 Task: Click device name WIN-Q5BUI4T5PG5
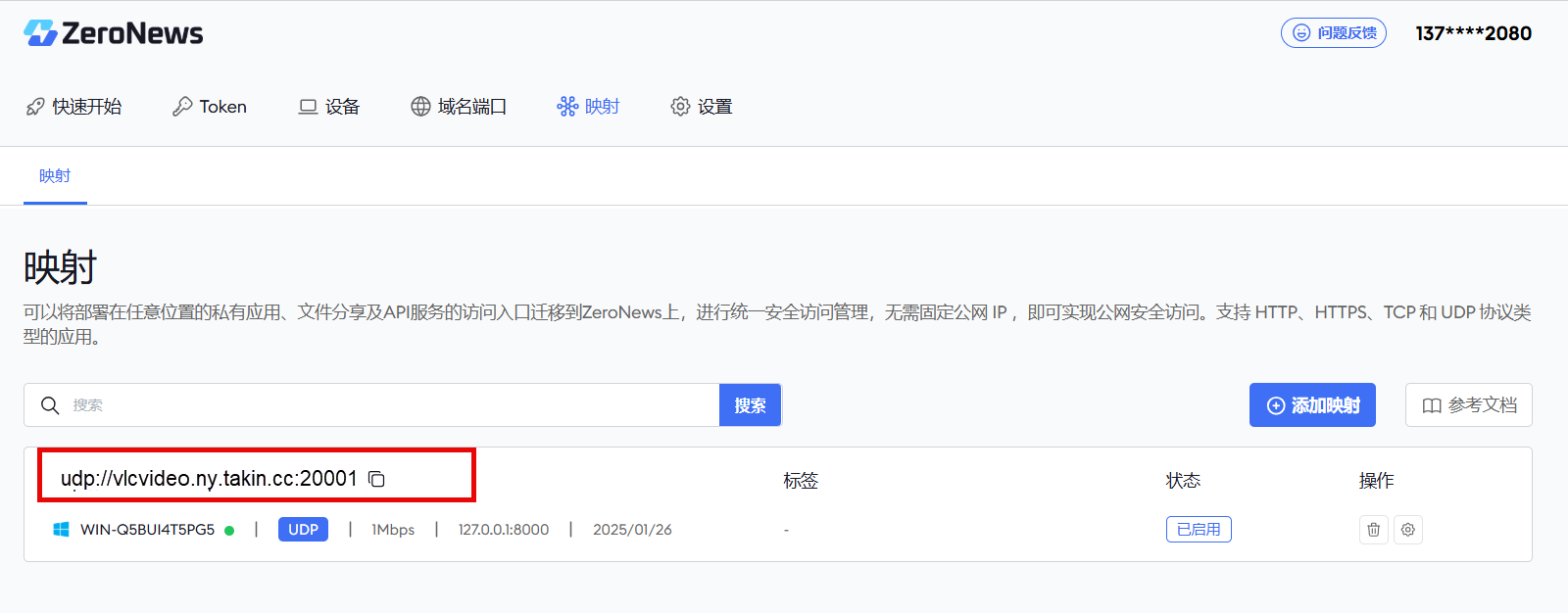147,530
